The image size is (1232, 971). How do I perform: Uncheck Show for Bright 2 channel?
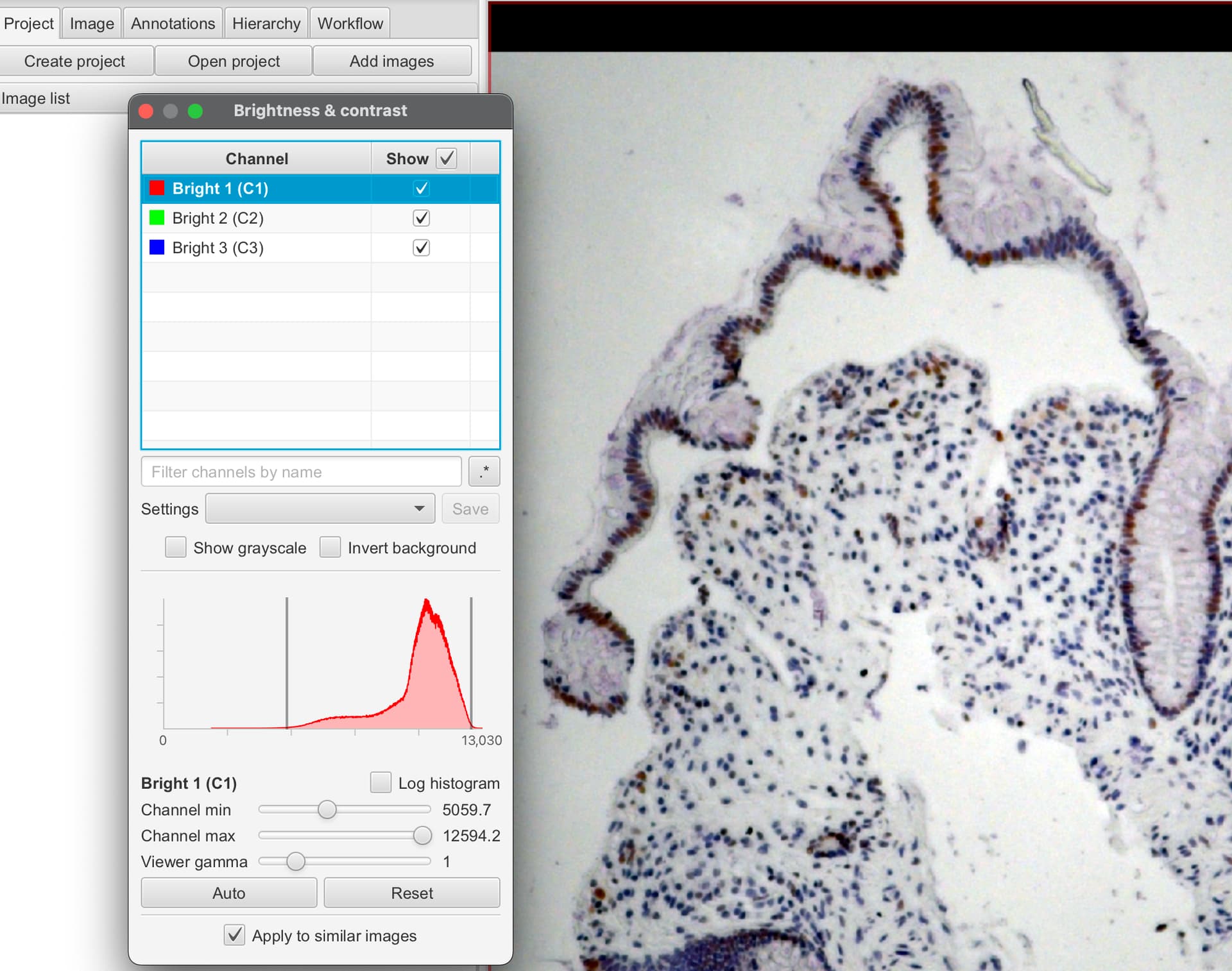421,218
